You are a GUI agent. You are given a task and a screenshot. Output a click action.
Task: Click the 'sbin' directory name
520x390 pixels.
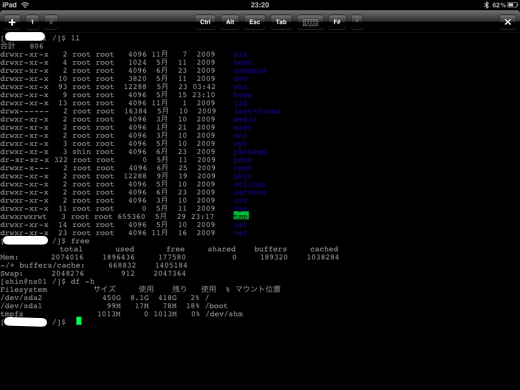pos(243,176)
